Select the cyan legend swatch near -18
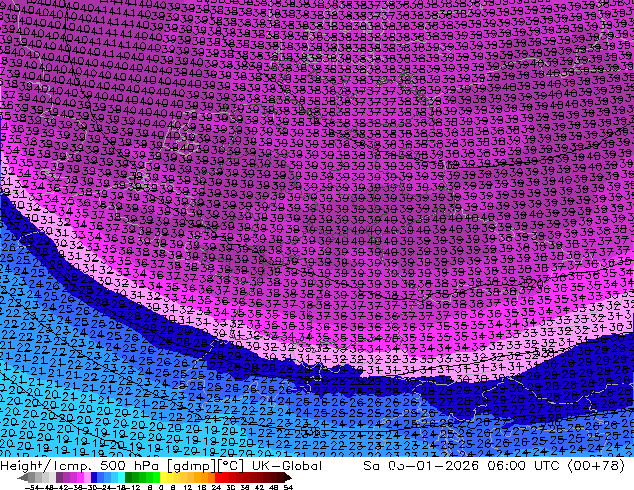This screenshot has width=634, height=490. 122,477
